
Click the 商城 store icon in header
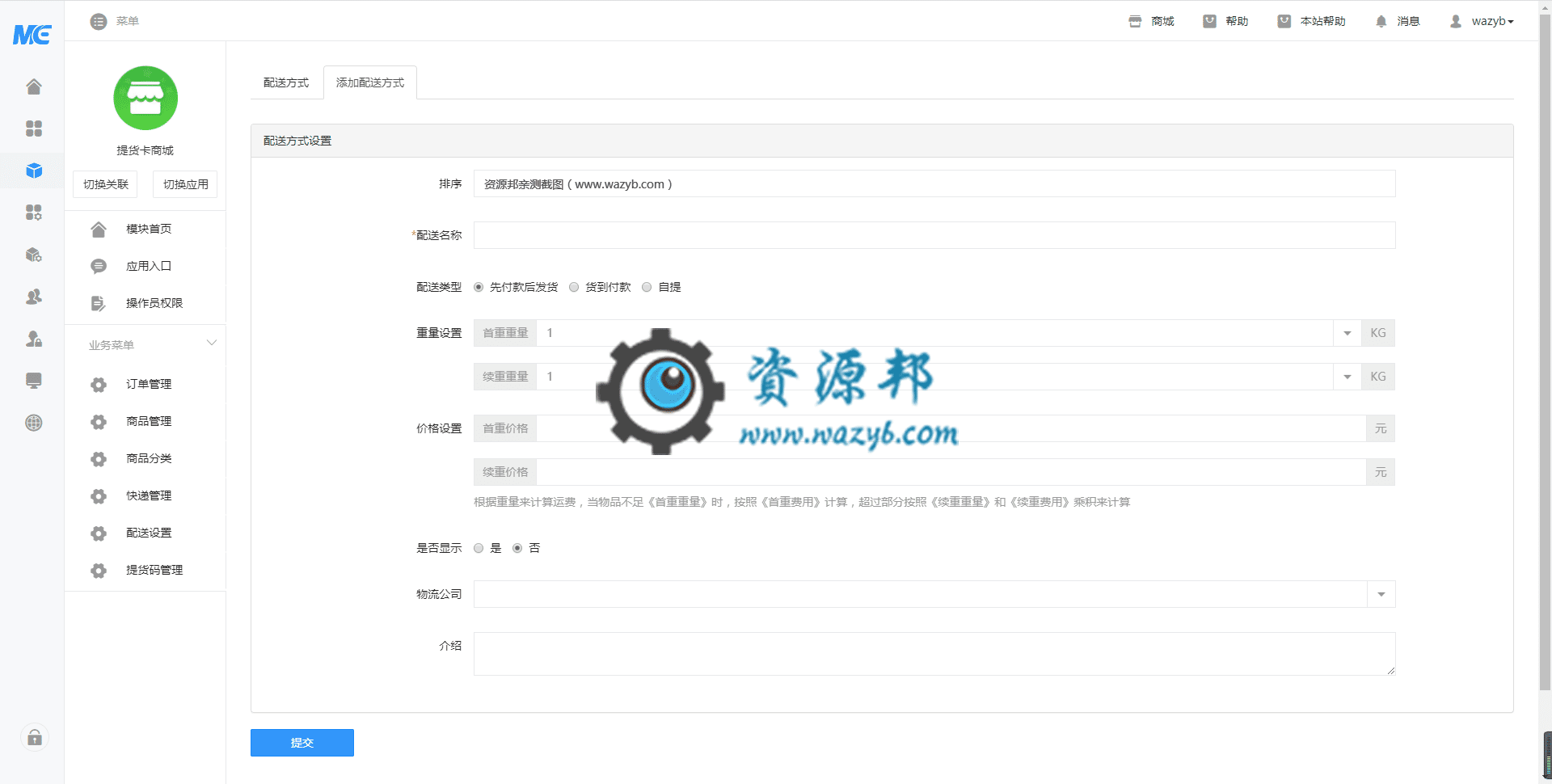pos(1135,22)
